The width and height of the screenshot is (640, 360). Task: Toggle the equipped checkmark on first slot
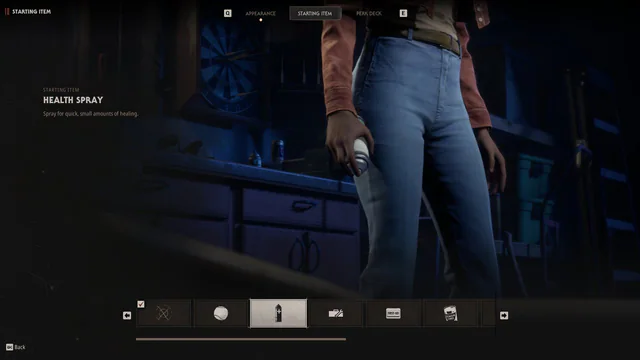tap(141, 304)
